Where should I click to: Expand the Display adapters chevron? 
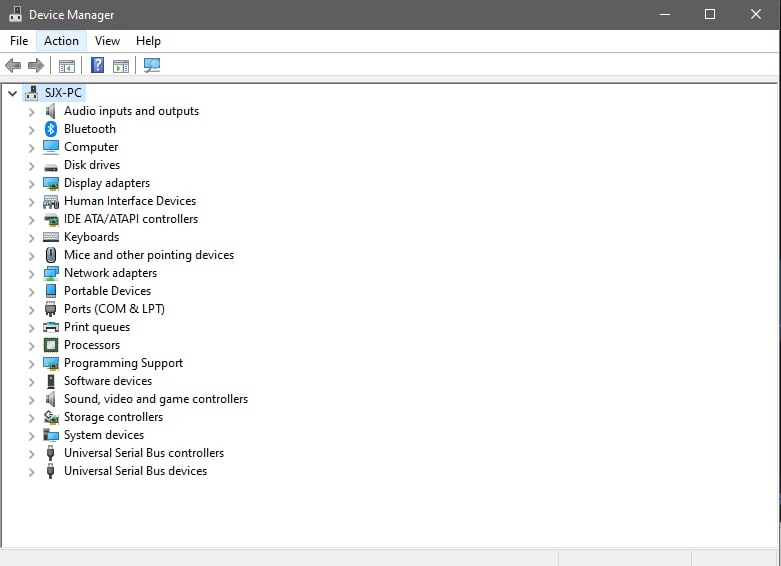(31, 184)
